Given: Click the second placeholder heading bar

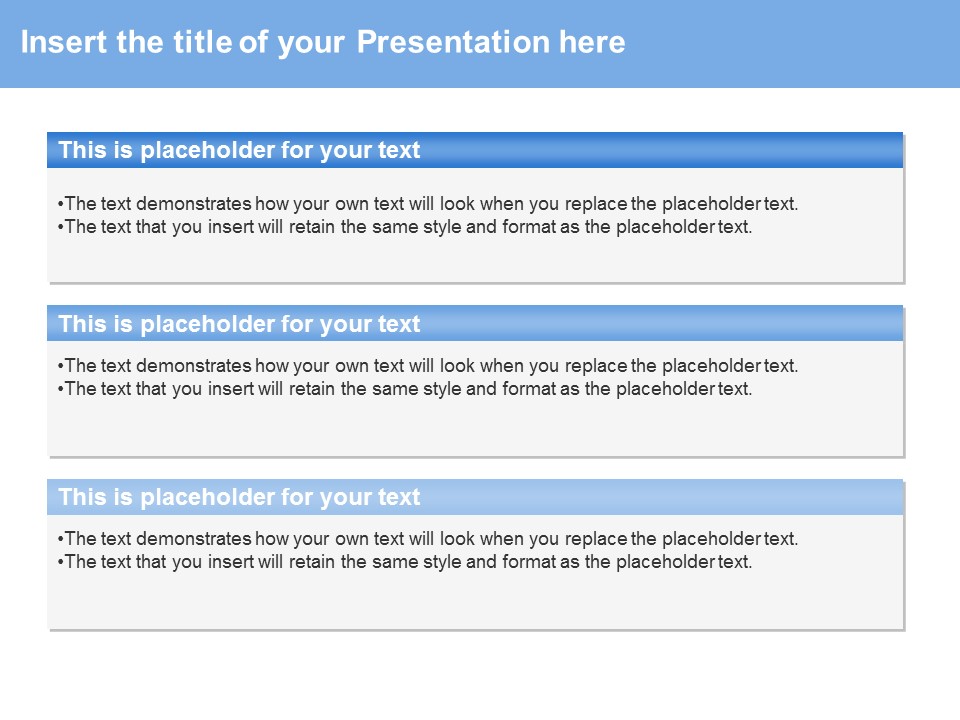Looking at the screenshot, I should [x=474, y=323].
